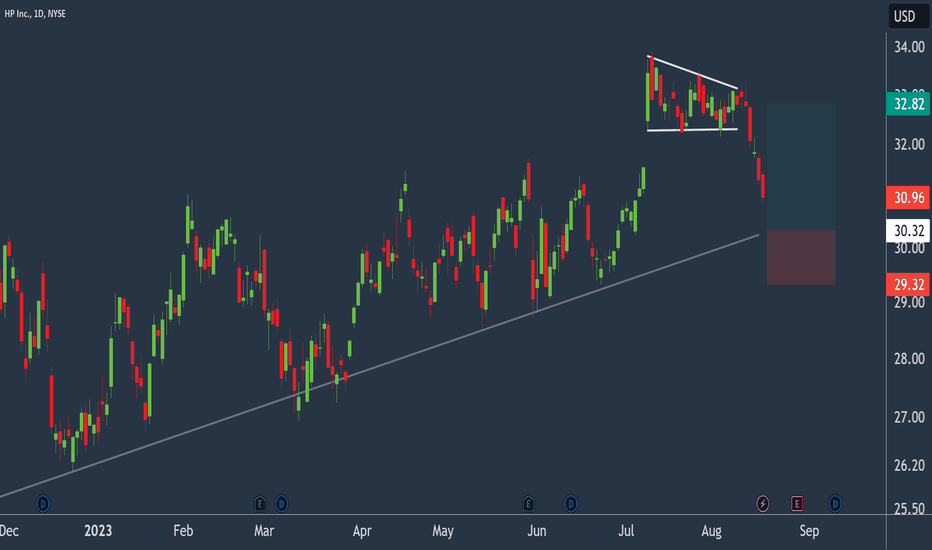Click the 32.00 price axis label
Image resolution: width=932 pixels, height=550 pixels.
(x=909, y=144)
